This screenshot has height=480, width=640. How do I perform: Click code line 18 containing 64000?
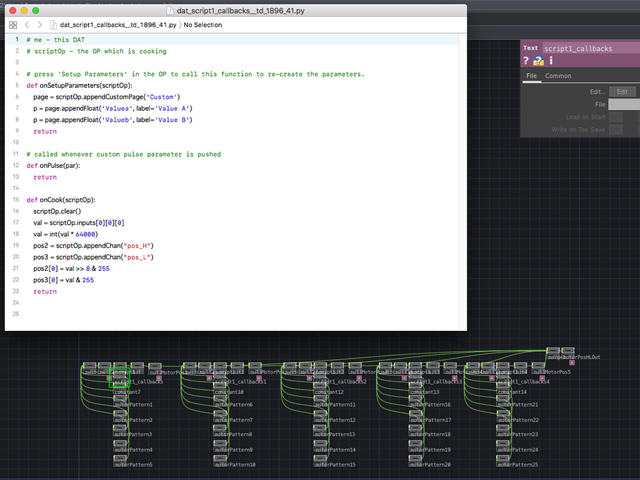(x=66, y=234)
